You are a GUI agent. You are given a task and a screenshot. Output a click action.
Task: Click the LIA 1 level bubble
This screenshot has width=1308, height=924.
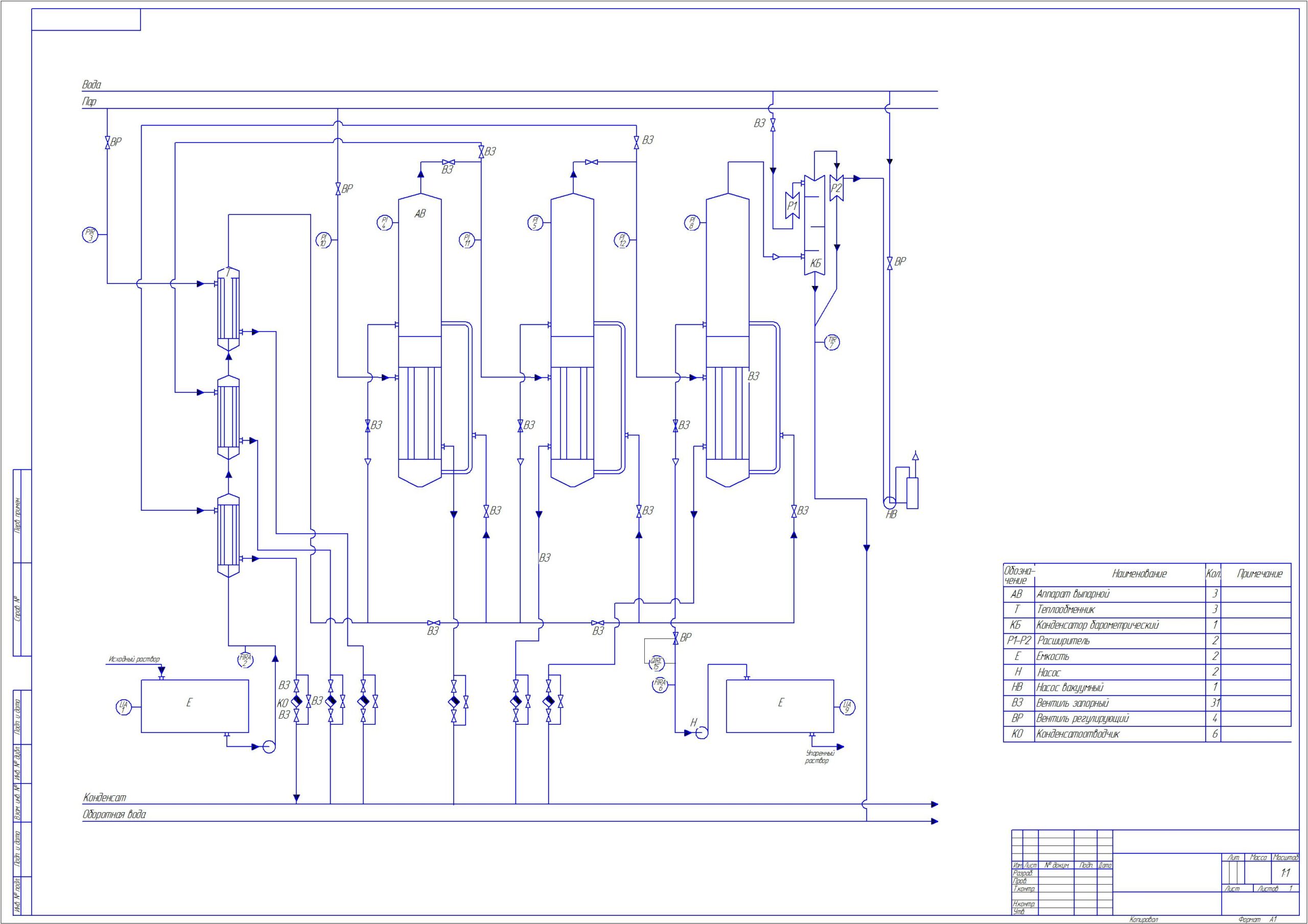[124, 707]
